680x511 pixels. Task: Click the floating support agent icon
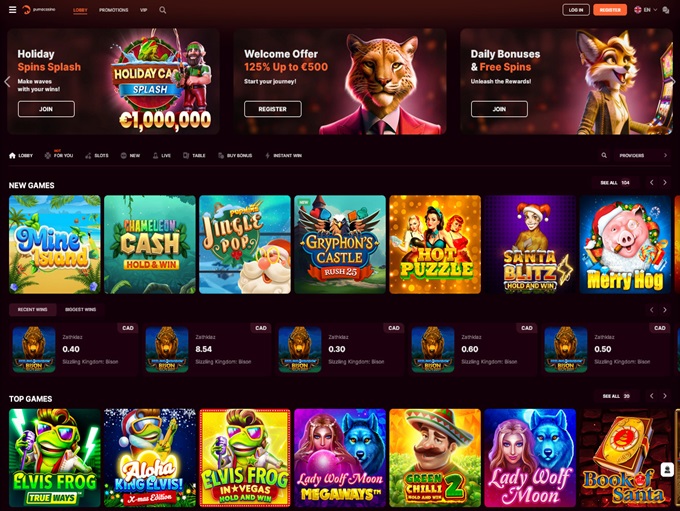[667, 469]
